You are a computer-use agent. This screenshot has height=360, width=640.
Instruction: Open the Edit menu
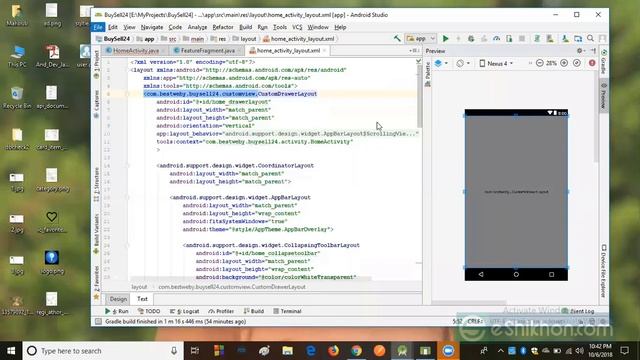click(x=113, y=27)
